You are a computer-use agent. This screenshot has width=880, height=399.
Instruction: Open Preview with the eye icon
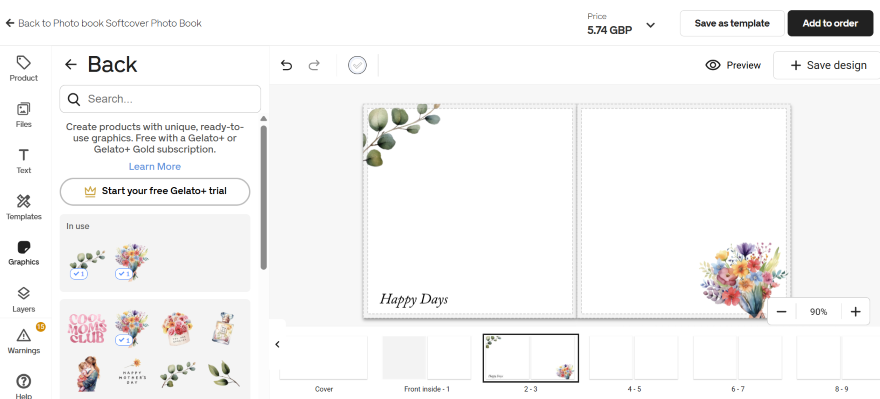pos(733,65)
